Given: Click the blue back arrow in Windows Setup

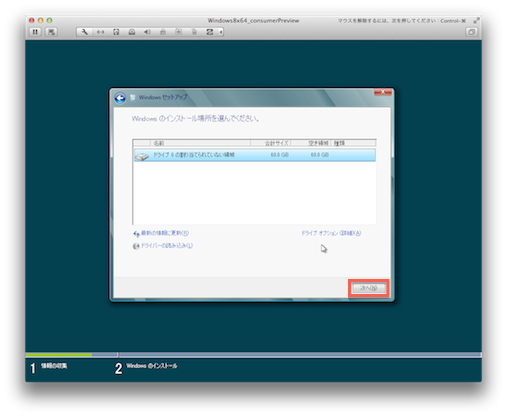Looking at the screenshot, I should tap(120, 98).
